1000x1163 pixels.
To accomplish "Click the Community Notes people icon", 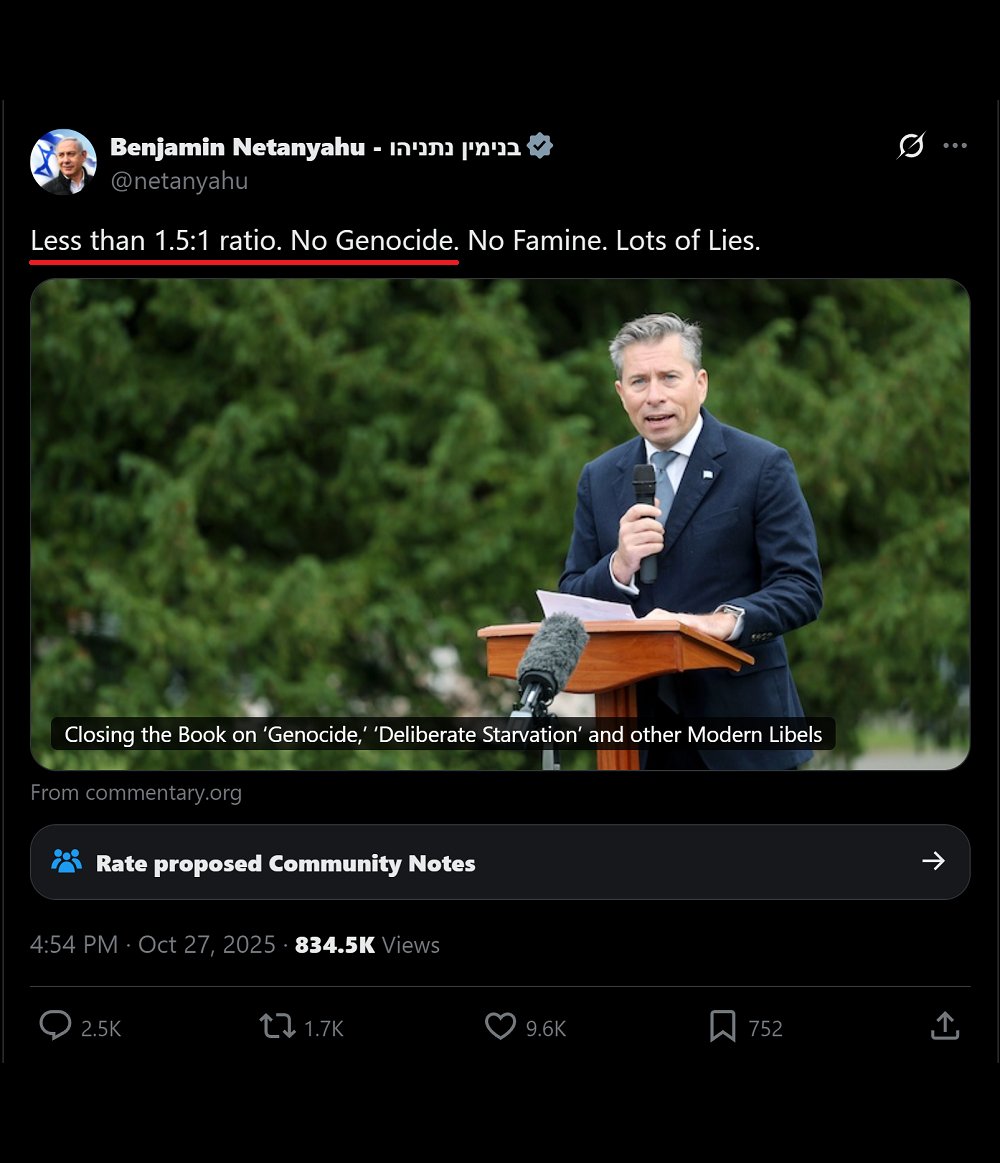I will [67, 861].
